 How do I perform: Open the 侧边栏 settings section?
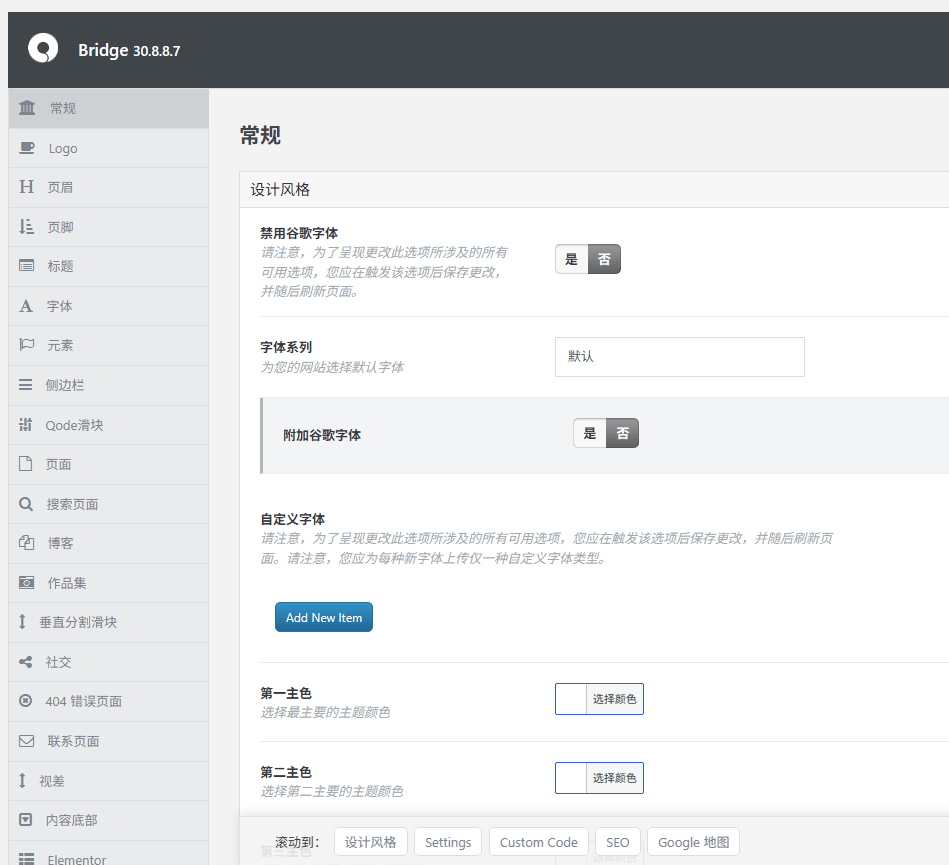(x=109, y=386)
